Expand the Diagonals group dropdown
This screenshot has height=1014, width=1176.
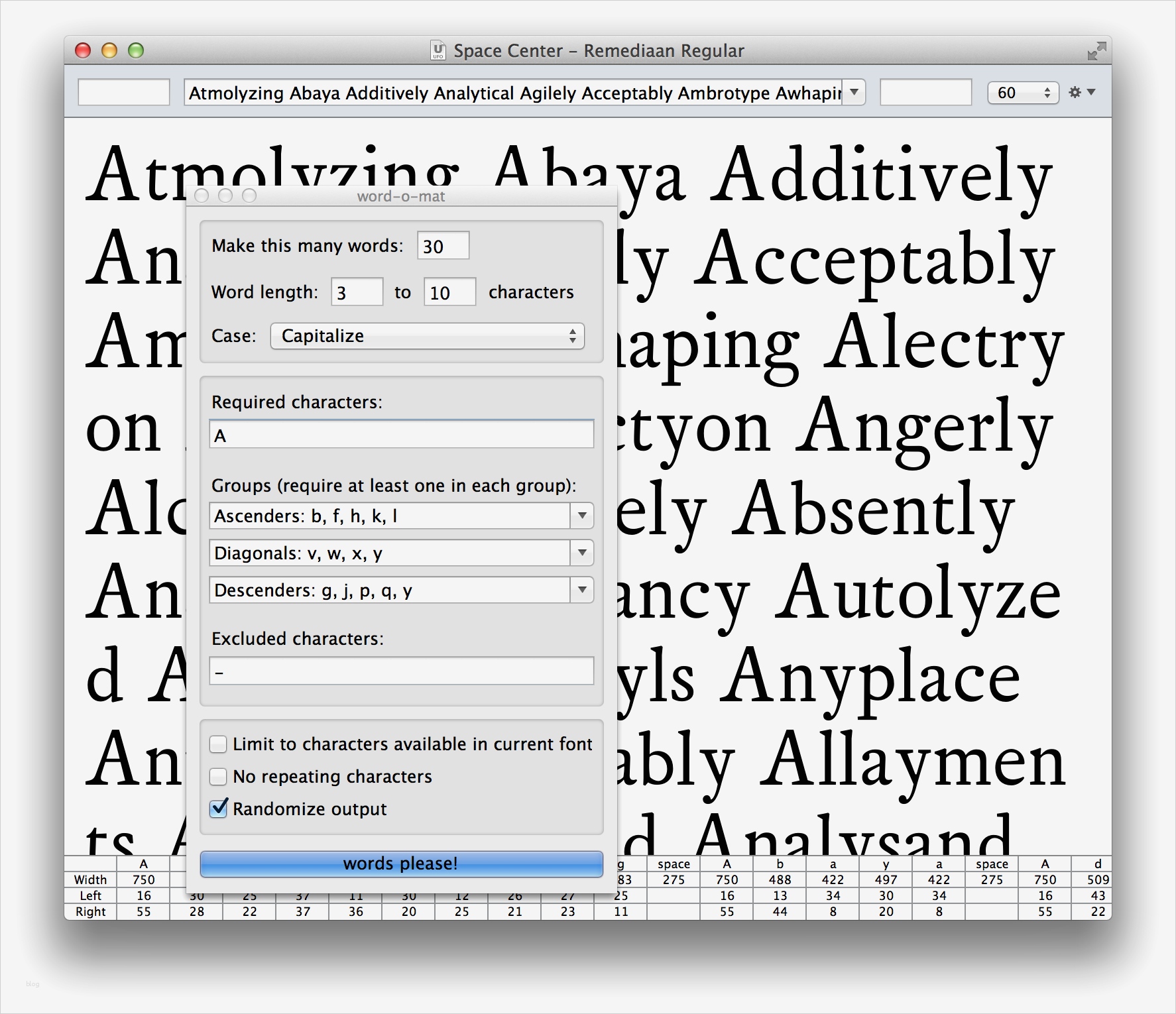(581, 553)
